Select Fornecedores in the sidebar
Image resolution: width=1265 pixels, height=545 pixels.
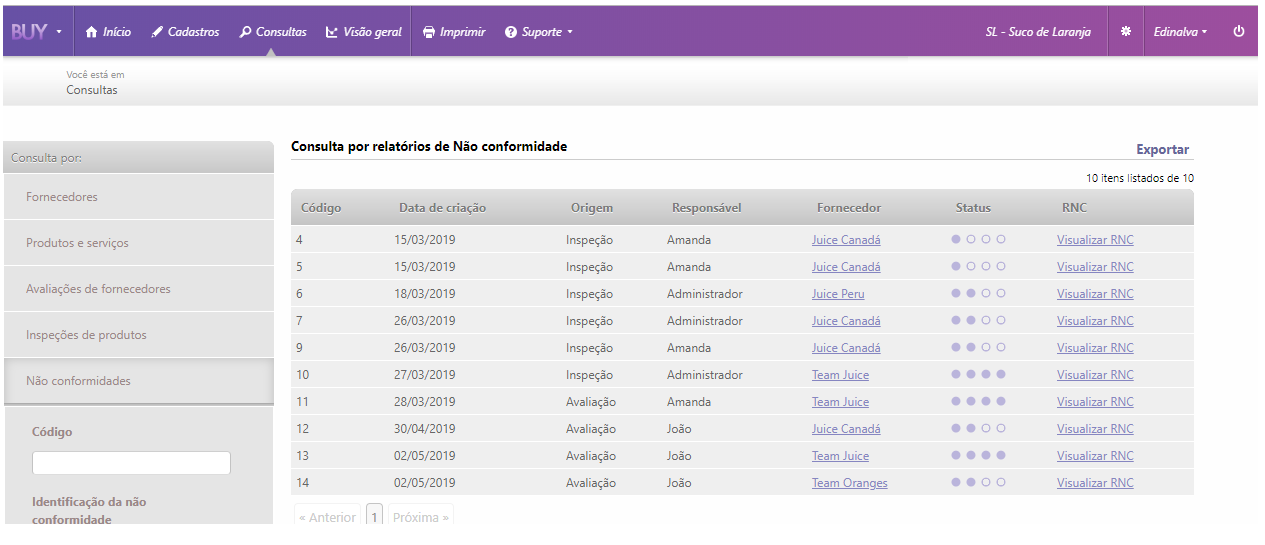point(139,197)
